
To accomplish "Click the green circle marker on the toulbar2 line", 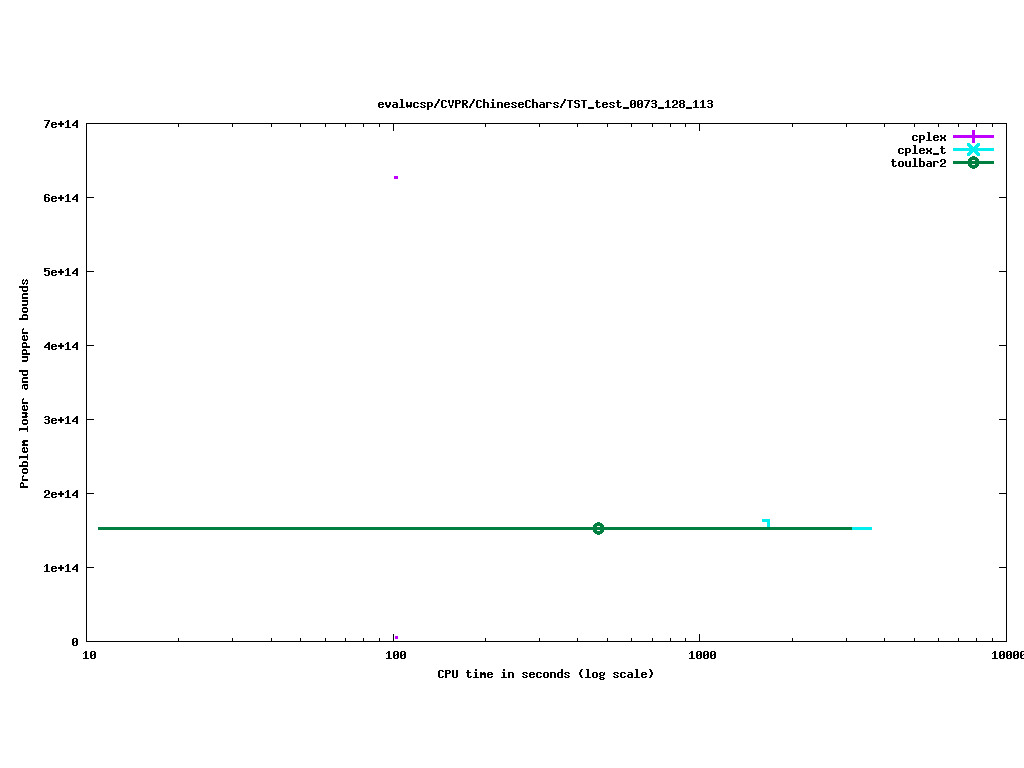I will coord(598,528).
